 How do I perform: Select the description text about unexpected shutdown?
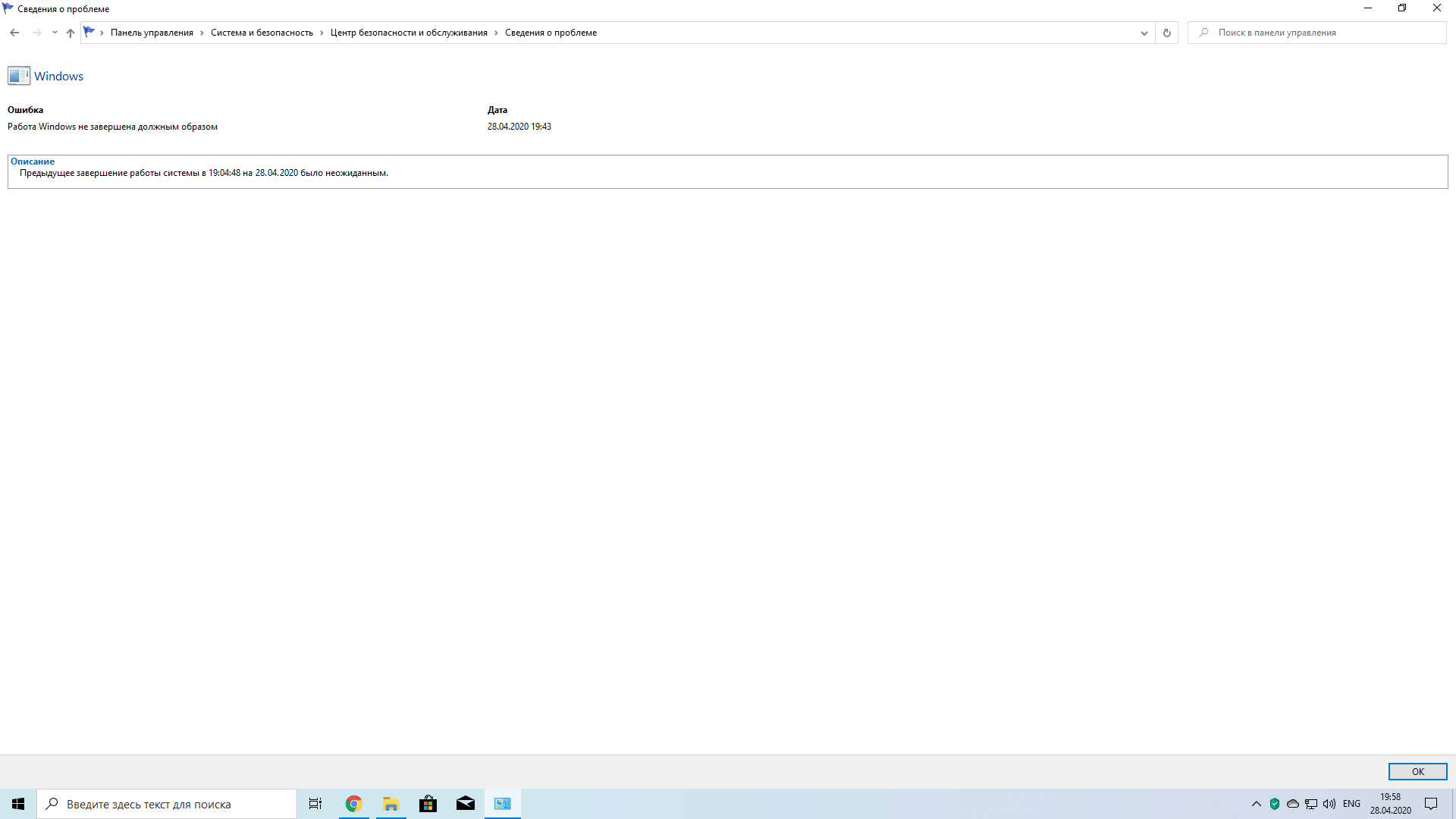pyautogui.click(x=204, y=173)
